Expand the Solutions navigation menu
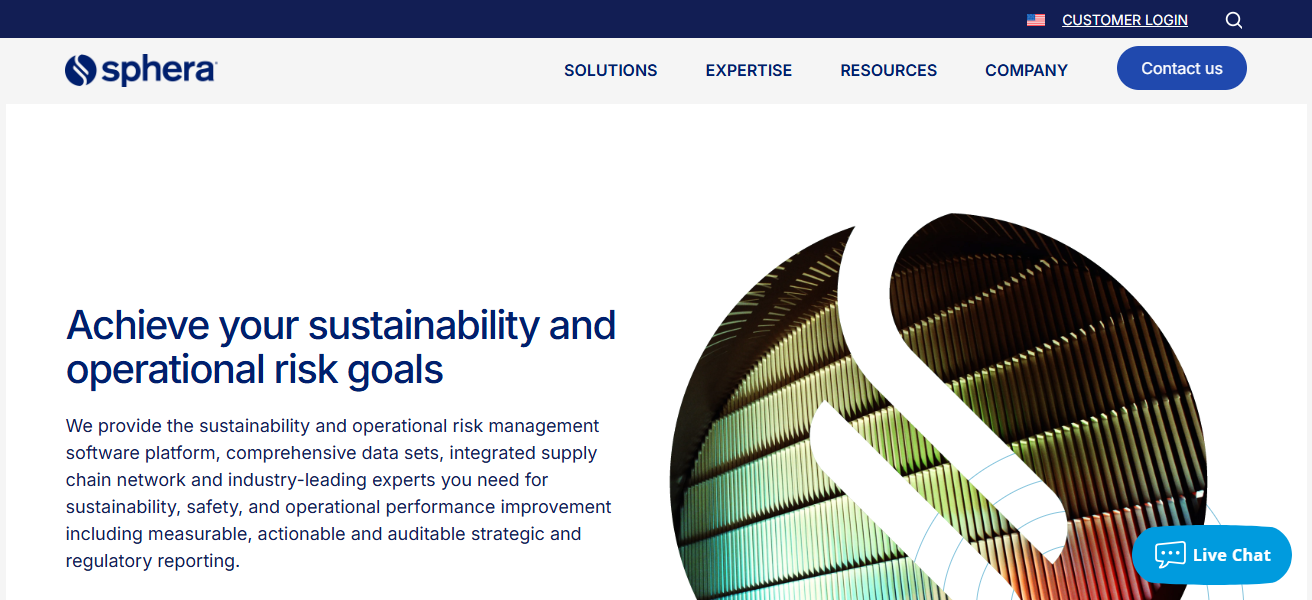Viewport: 1312px width, 600px height. coord(610,70)
